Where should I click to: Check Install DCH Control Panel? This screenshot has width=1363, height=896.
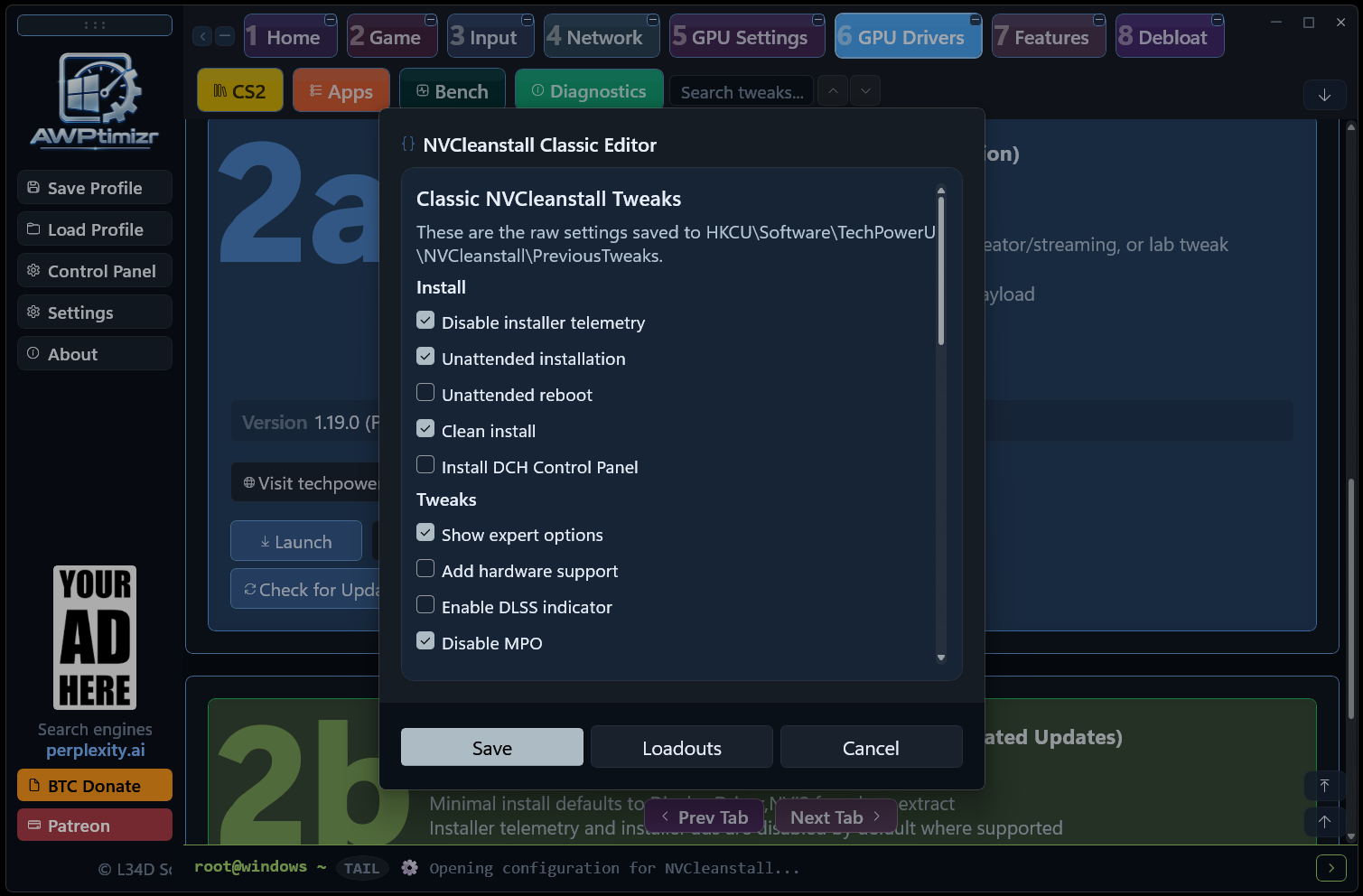(x=425, y=465)
